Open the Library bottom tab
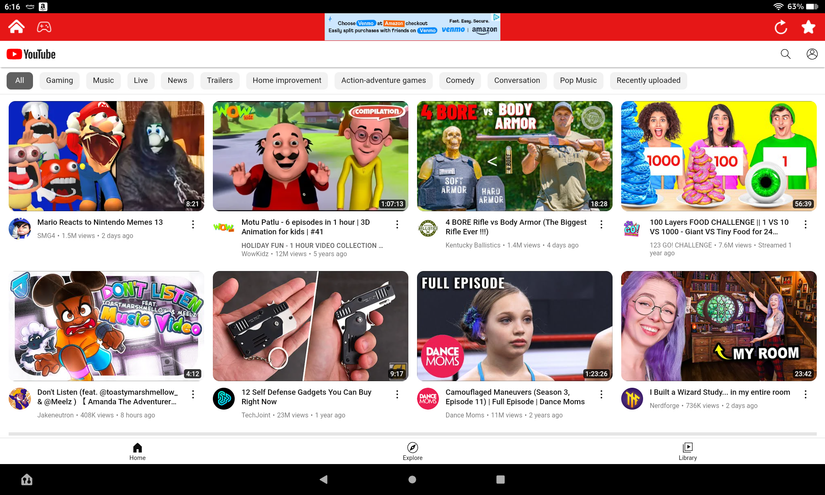Viewport: 825px width, 495px height. (x=687, y=451)
